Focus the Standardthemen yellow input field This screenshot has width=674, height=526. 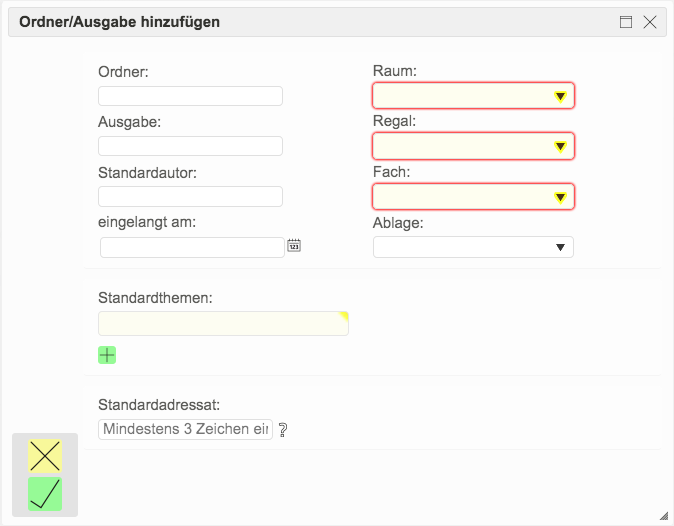coord(222,324)
